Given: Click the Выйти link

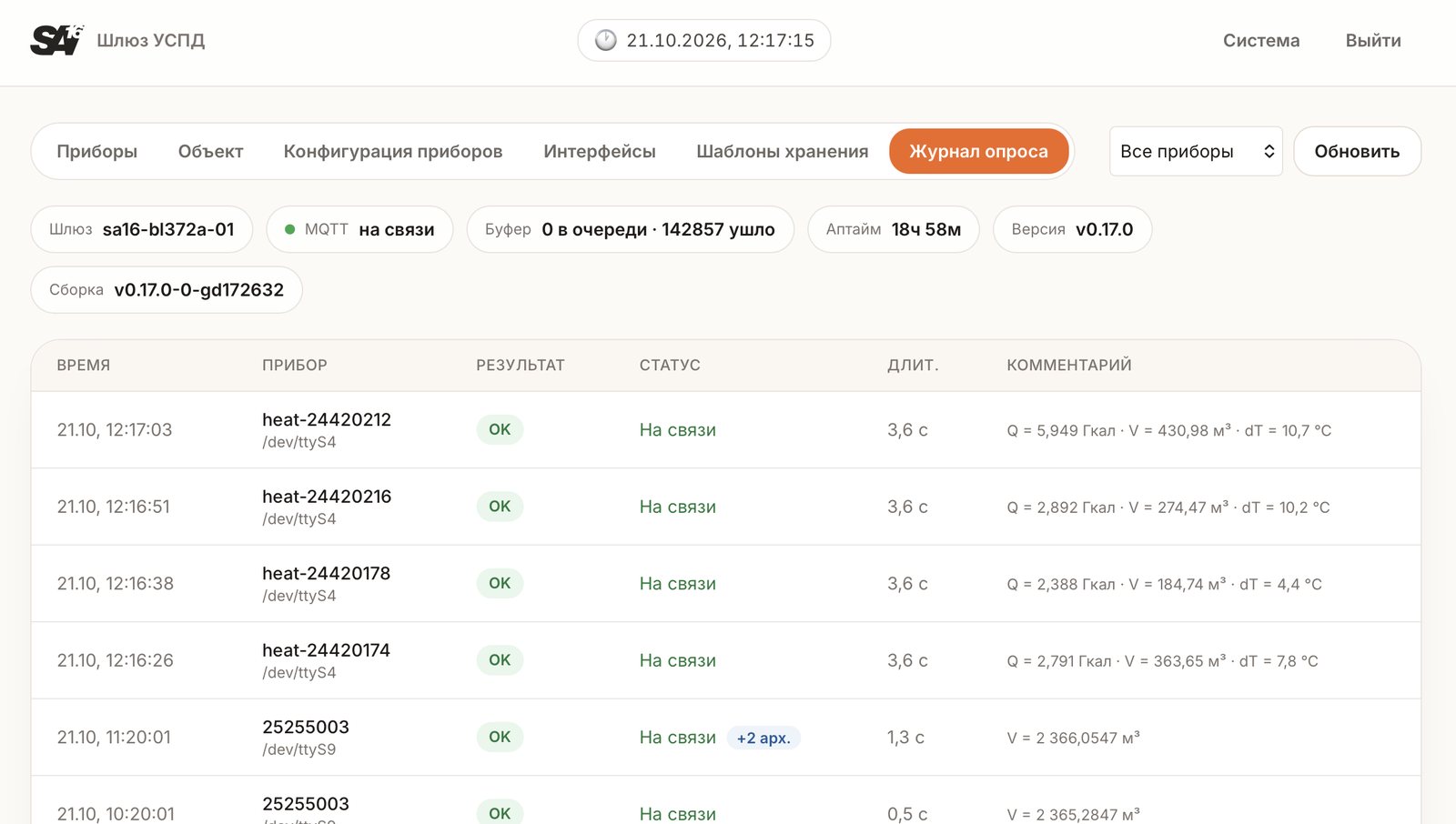Looking at the screenshot, I should 1373,40.
